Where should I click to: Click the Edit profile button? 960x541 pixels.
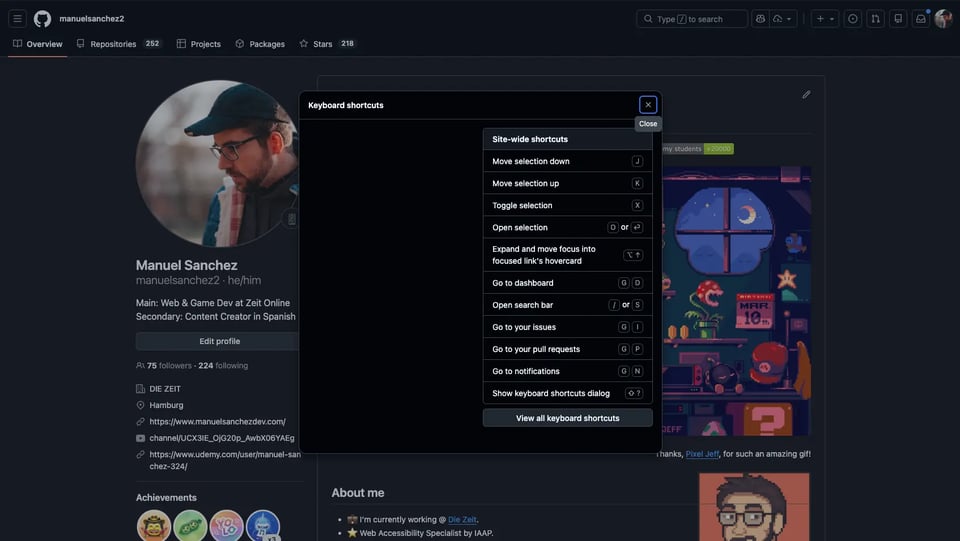point(219,341)
